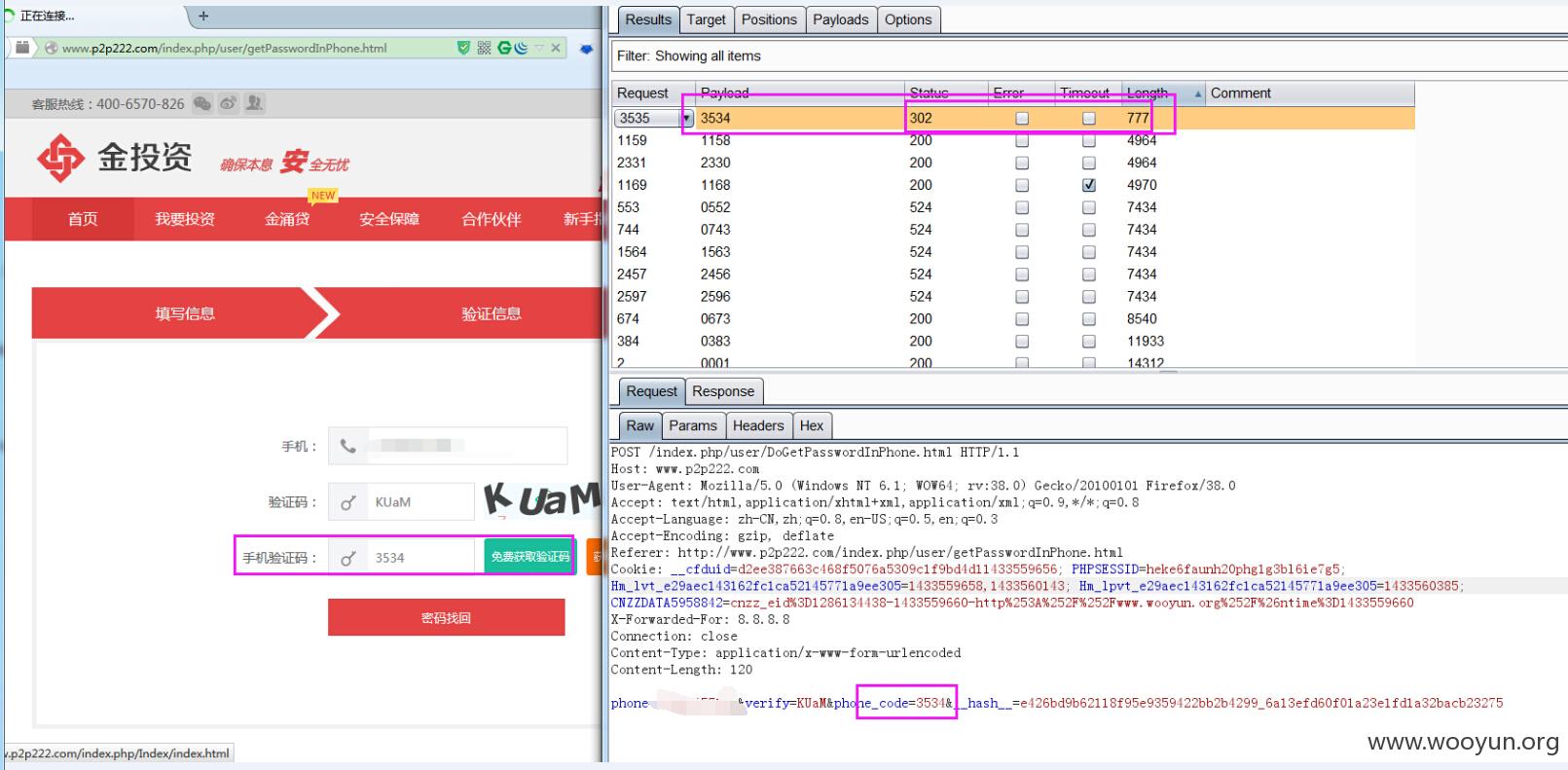The height and width of the screenshot is (770, 1568).
Task: Click green G icon in address bar
Action: click(504, 48)
